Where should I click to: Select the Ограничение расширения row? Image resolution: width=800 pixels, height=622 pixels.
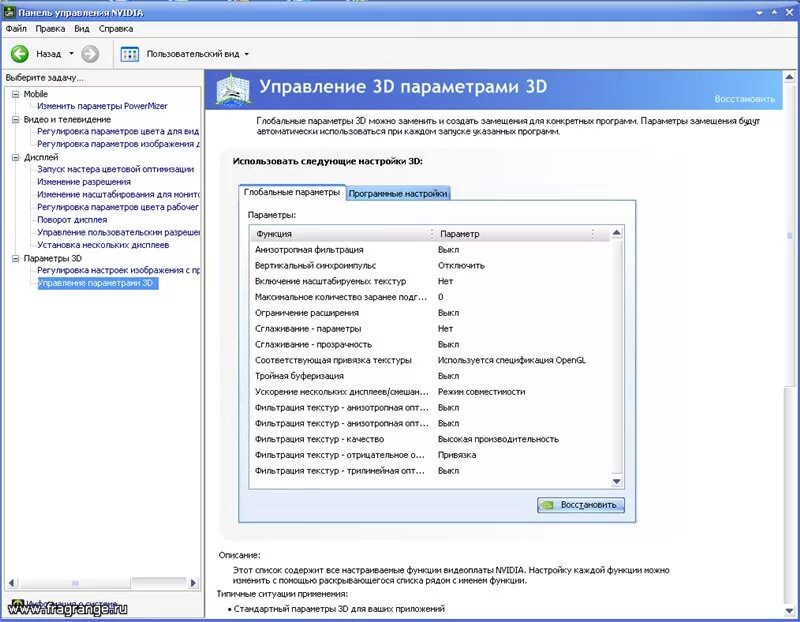click(430, 313)
